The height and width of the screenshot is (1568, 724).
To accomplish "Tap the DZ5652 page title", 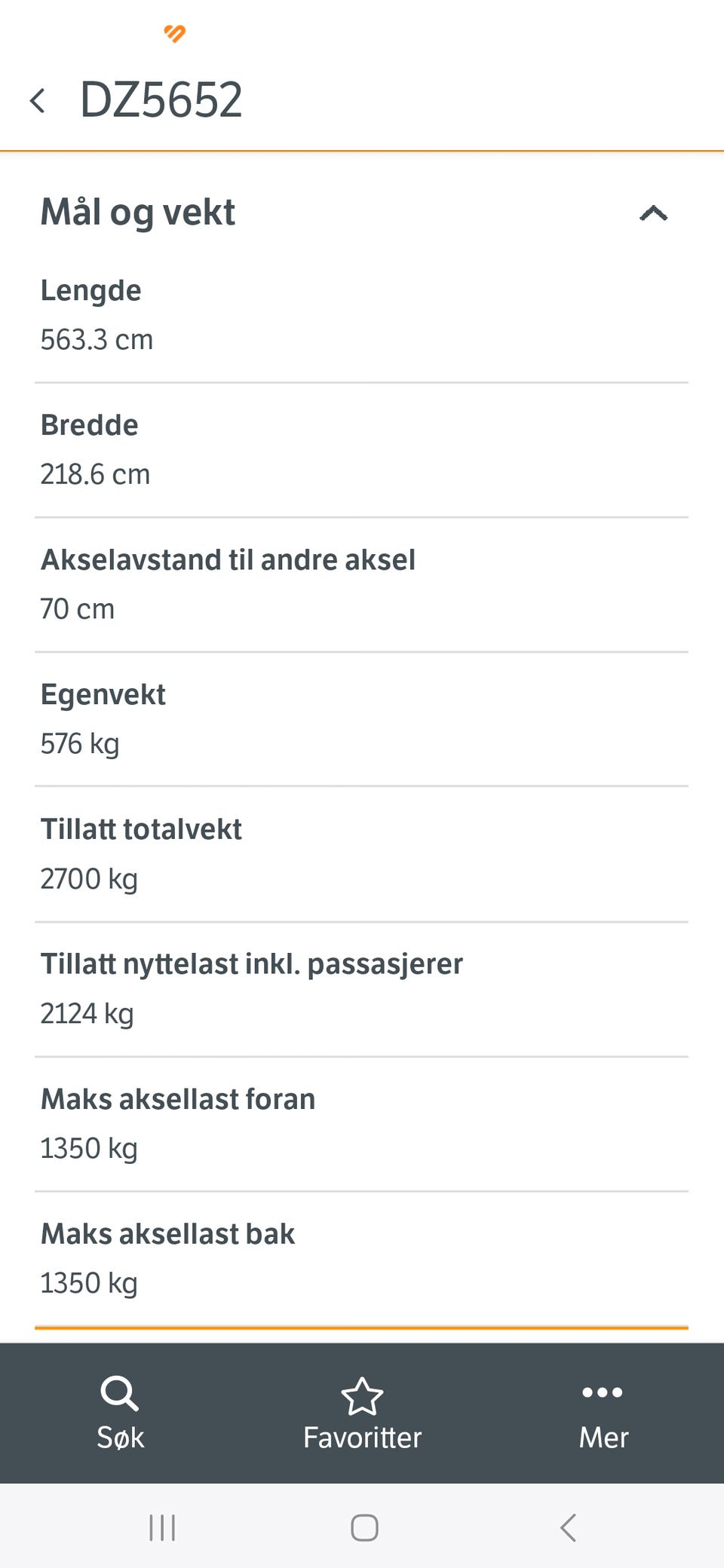I will [161, 100].
